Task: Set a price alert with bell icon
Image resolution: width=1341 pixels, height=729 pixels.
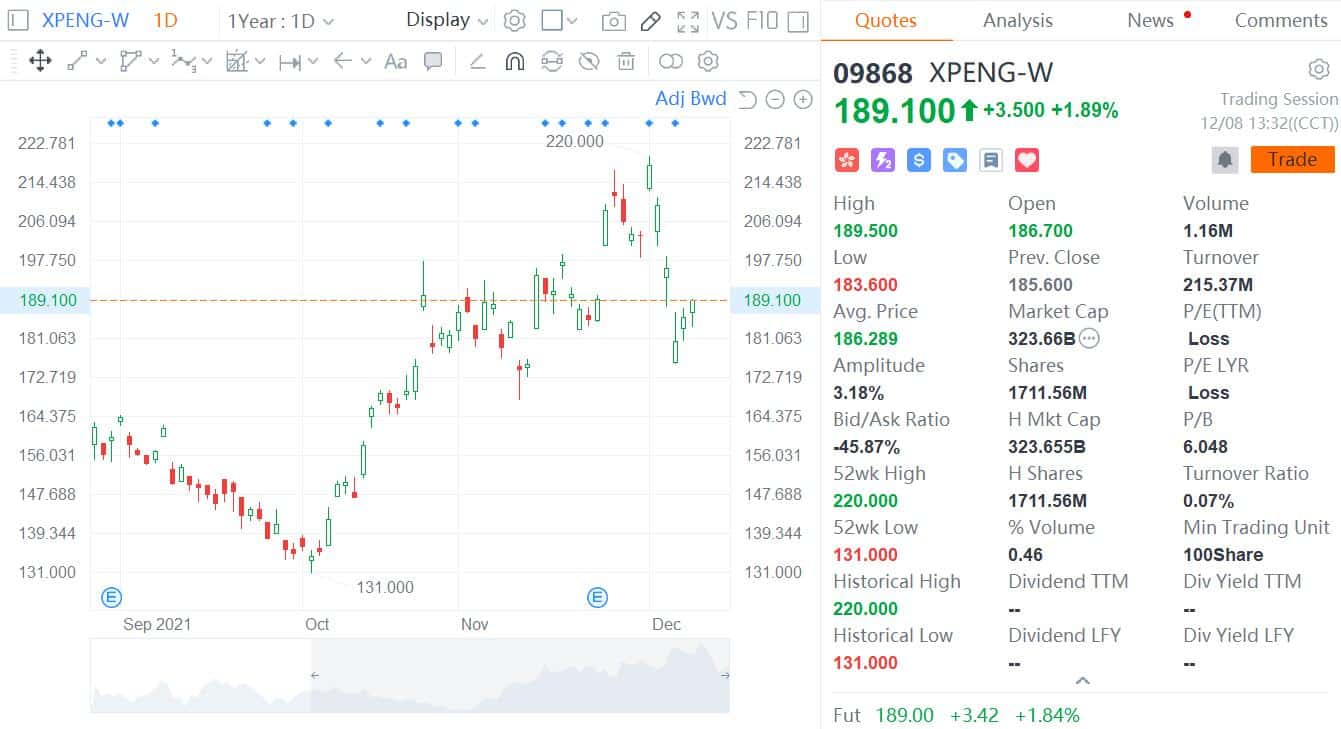Action: click(1223, 160)
